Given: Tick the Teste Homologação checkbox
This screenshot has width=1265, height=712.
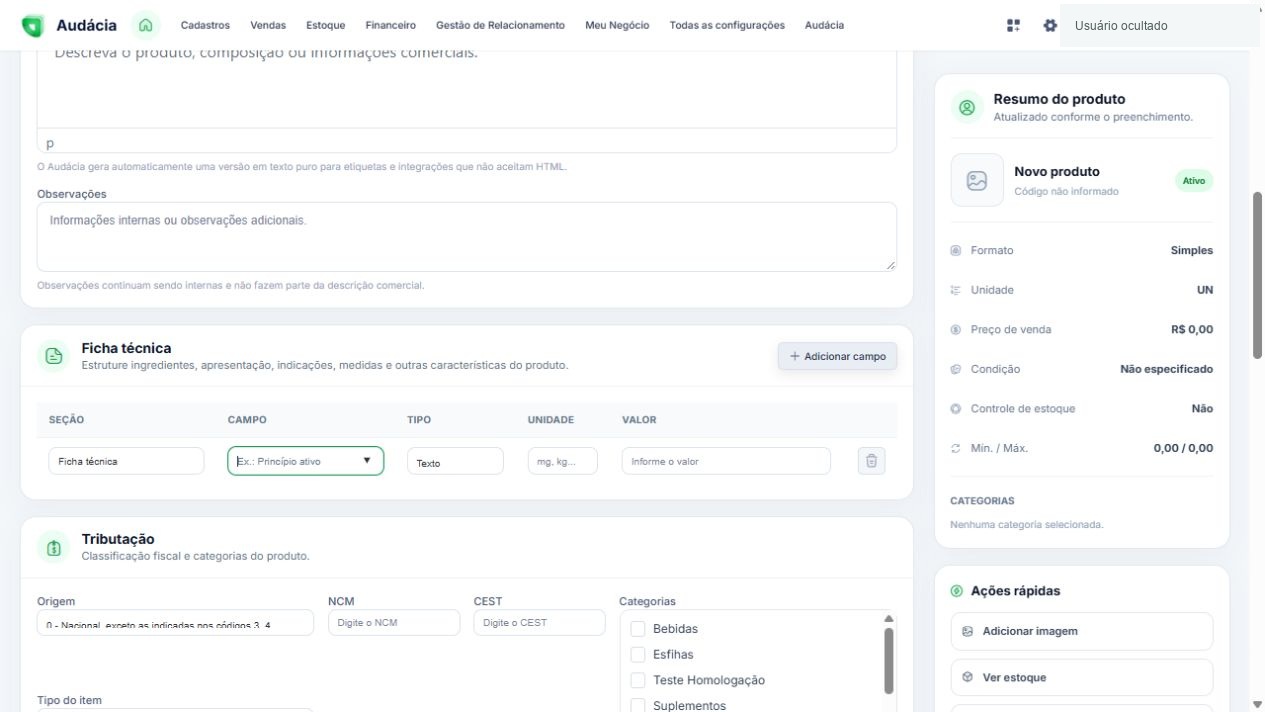Looking at the screenshot, I should [x=638, y=680].
